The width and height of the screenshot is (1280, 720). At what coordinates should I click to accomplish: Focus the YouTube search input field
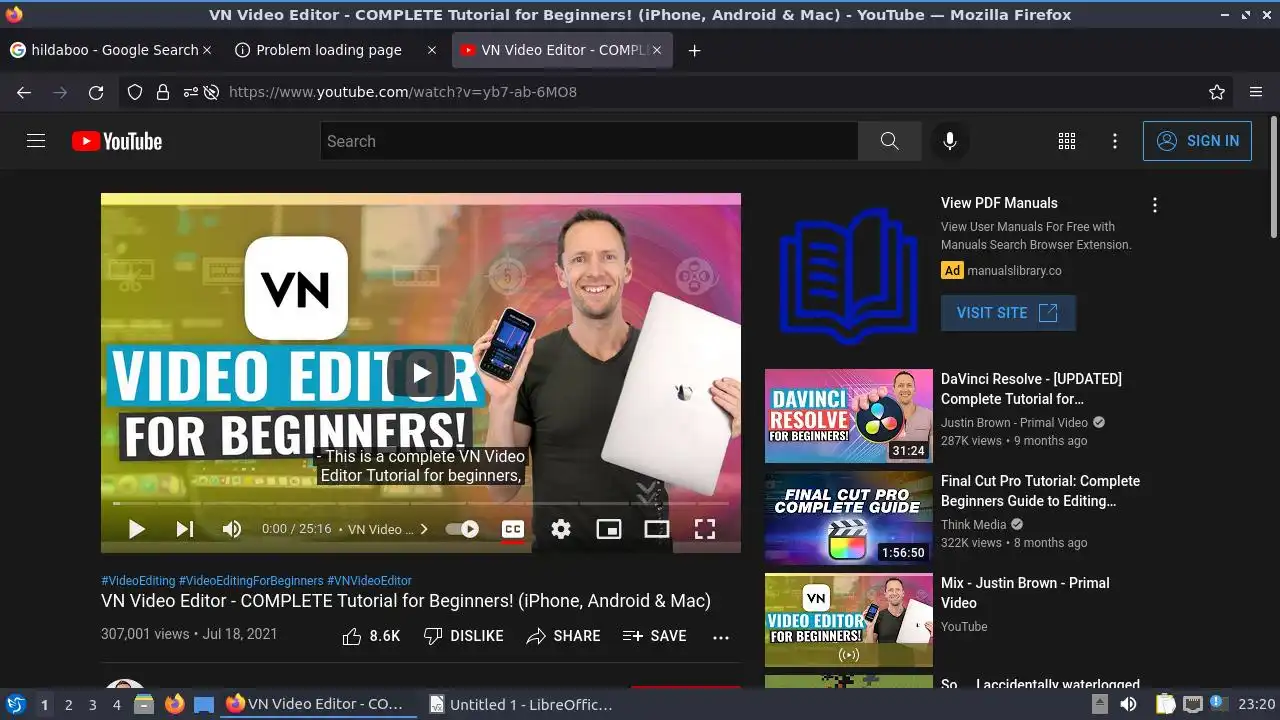589,141
